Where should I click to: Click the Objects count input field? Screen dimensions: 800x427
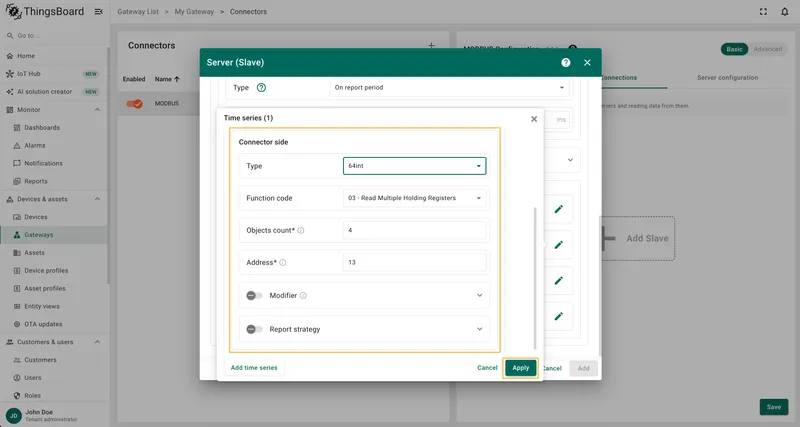[414, 230]
